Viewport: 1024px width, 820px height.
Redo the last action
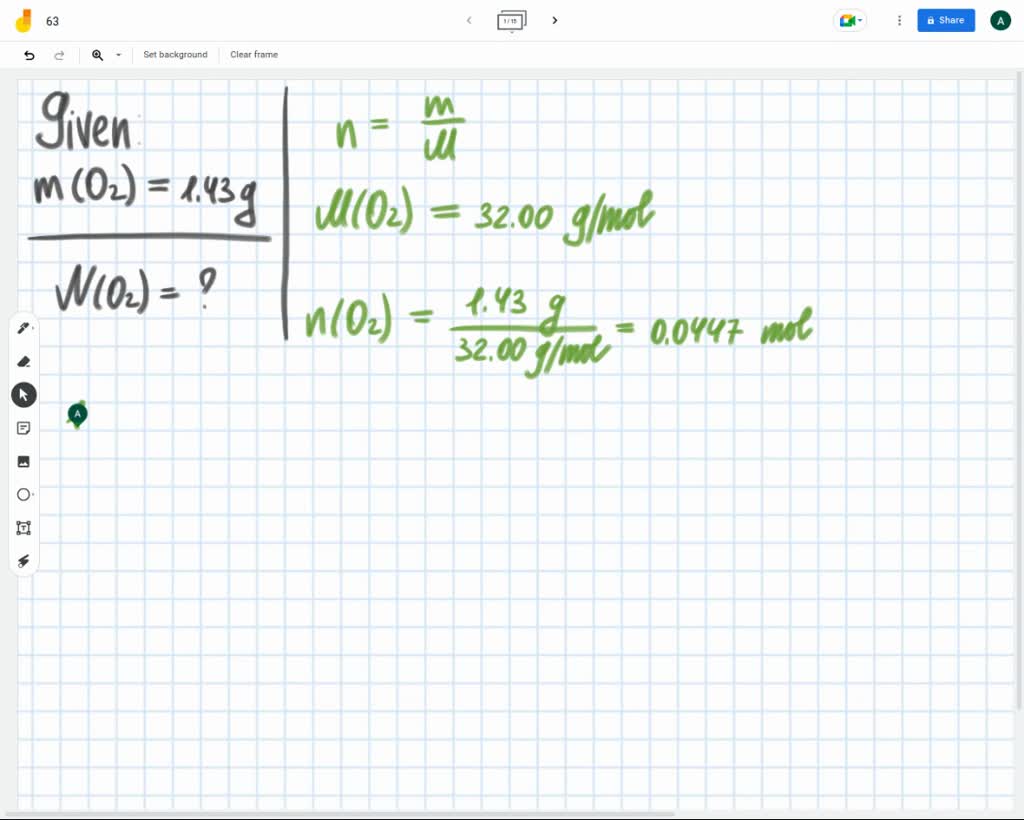coord(58,55)
